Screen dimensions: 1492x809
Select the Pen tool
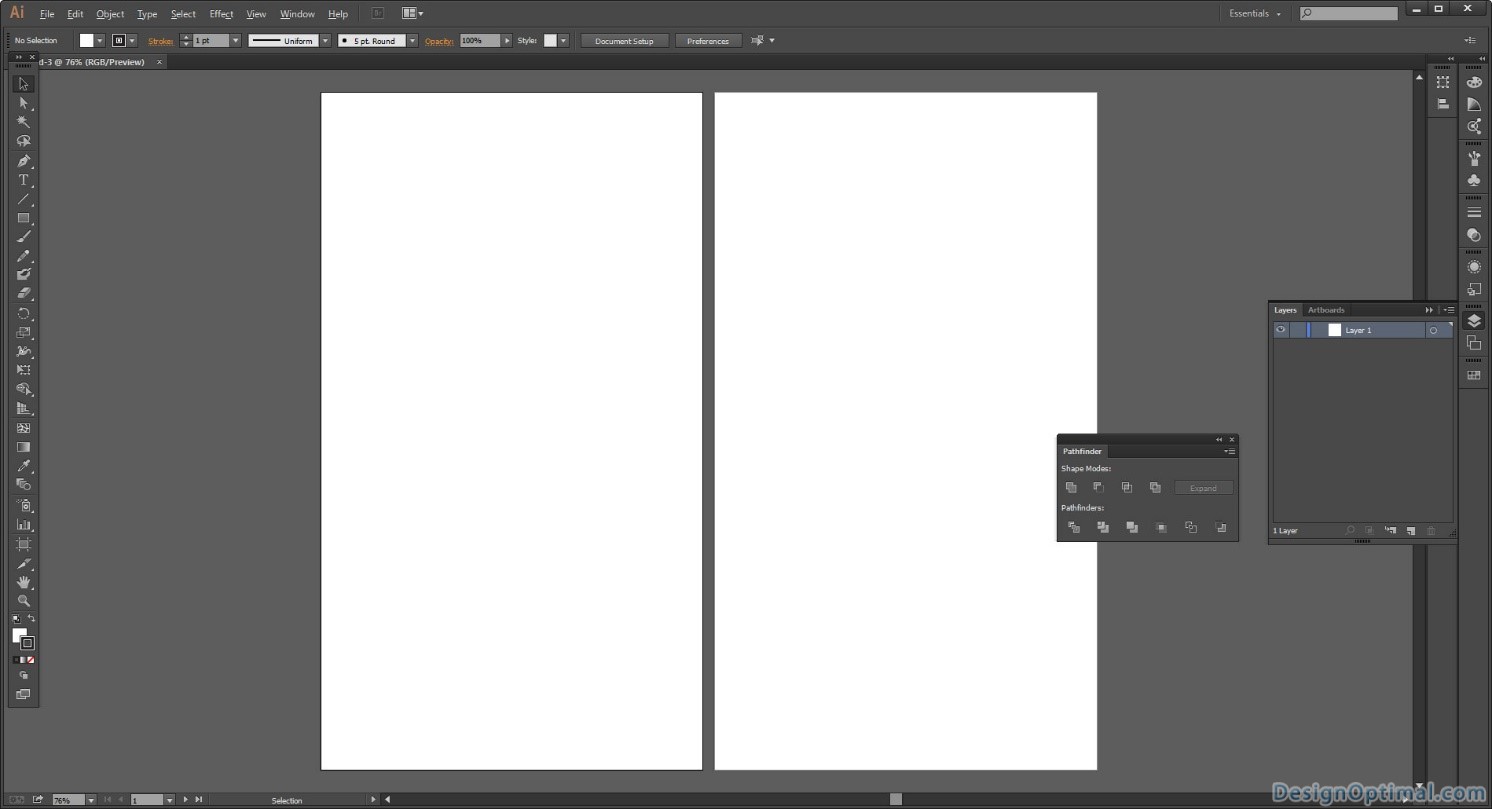(23, 161)
